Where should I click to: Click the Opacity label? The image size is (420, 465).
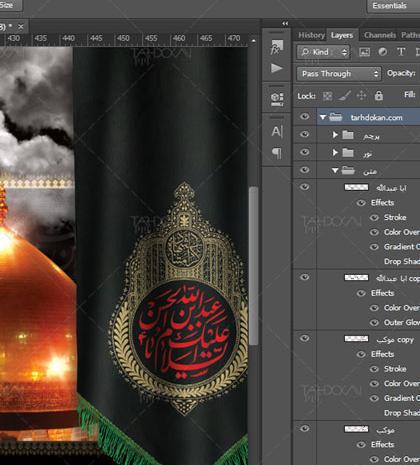coord(401,73)
